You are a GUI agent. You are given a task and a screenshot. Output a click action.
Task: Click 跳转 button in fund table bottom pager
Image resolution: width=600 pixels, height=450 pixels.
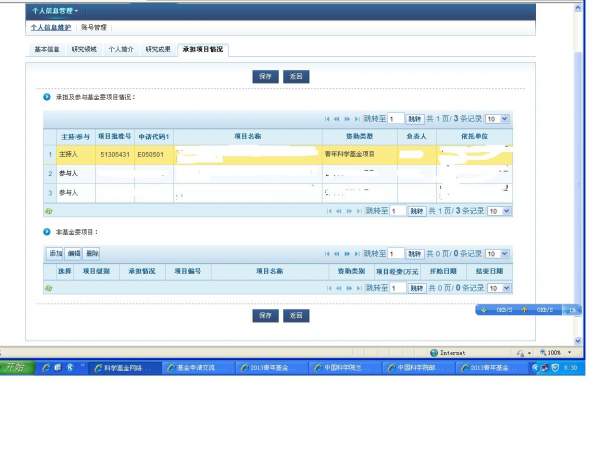click(x=417, y=211)
